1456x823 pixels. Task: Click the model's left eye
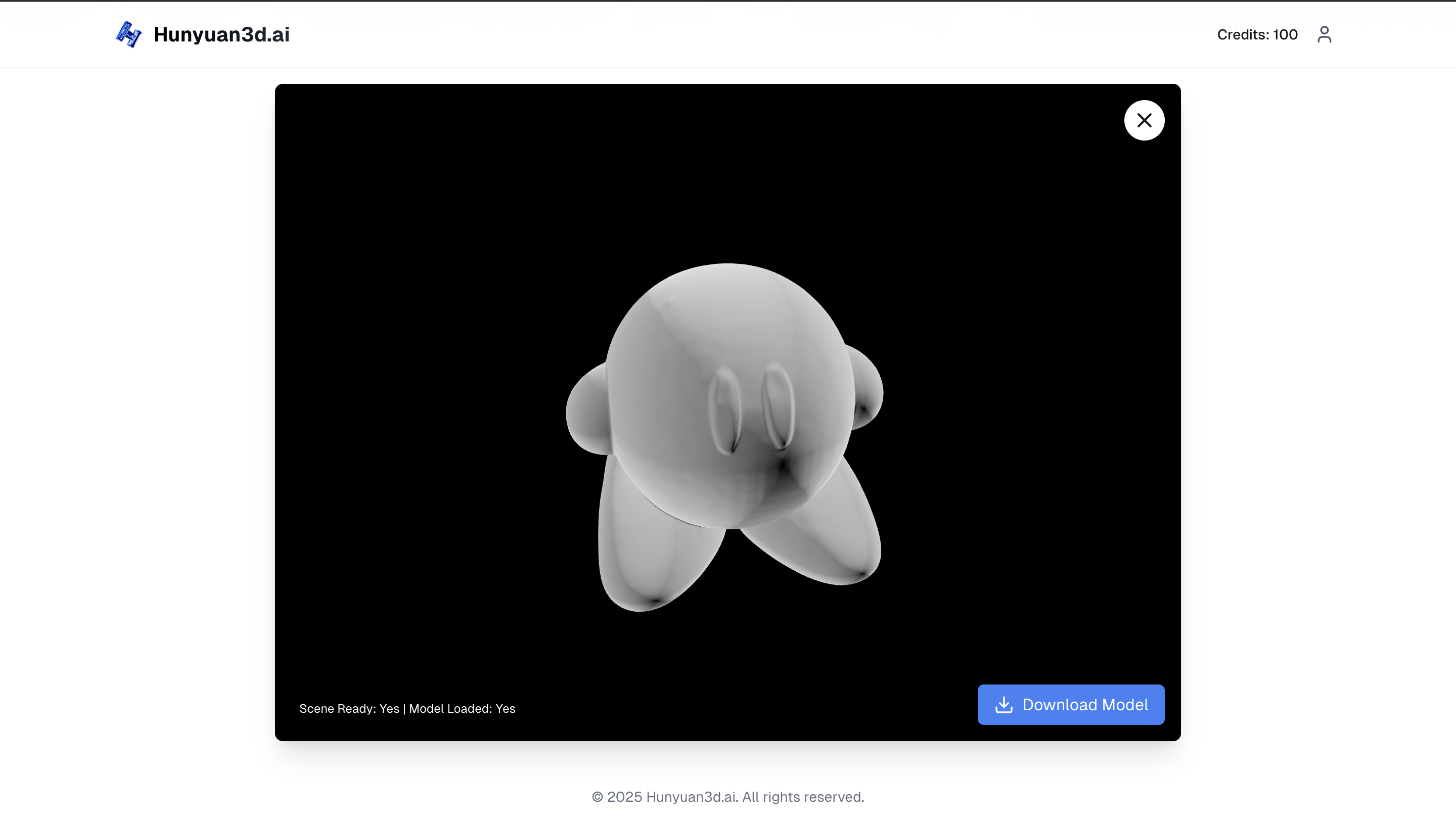coord(725,411)
